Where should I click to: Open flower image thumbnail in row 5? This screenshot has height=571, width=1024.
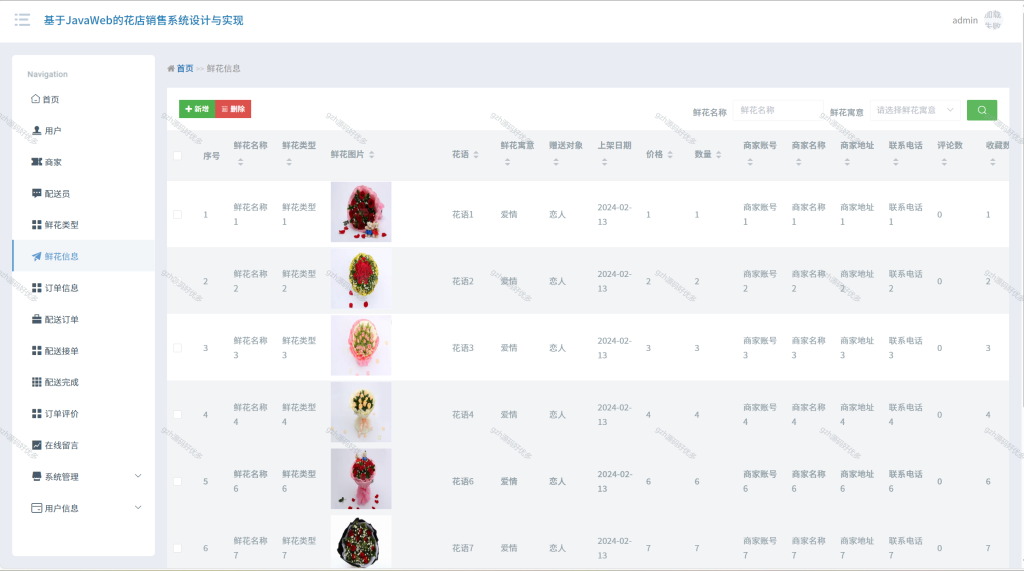[361, 479]
